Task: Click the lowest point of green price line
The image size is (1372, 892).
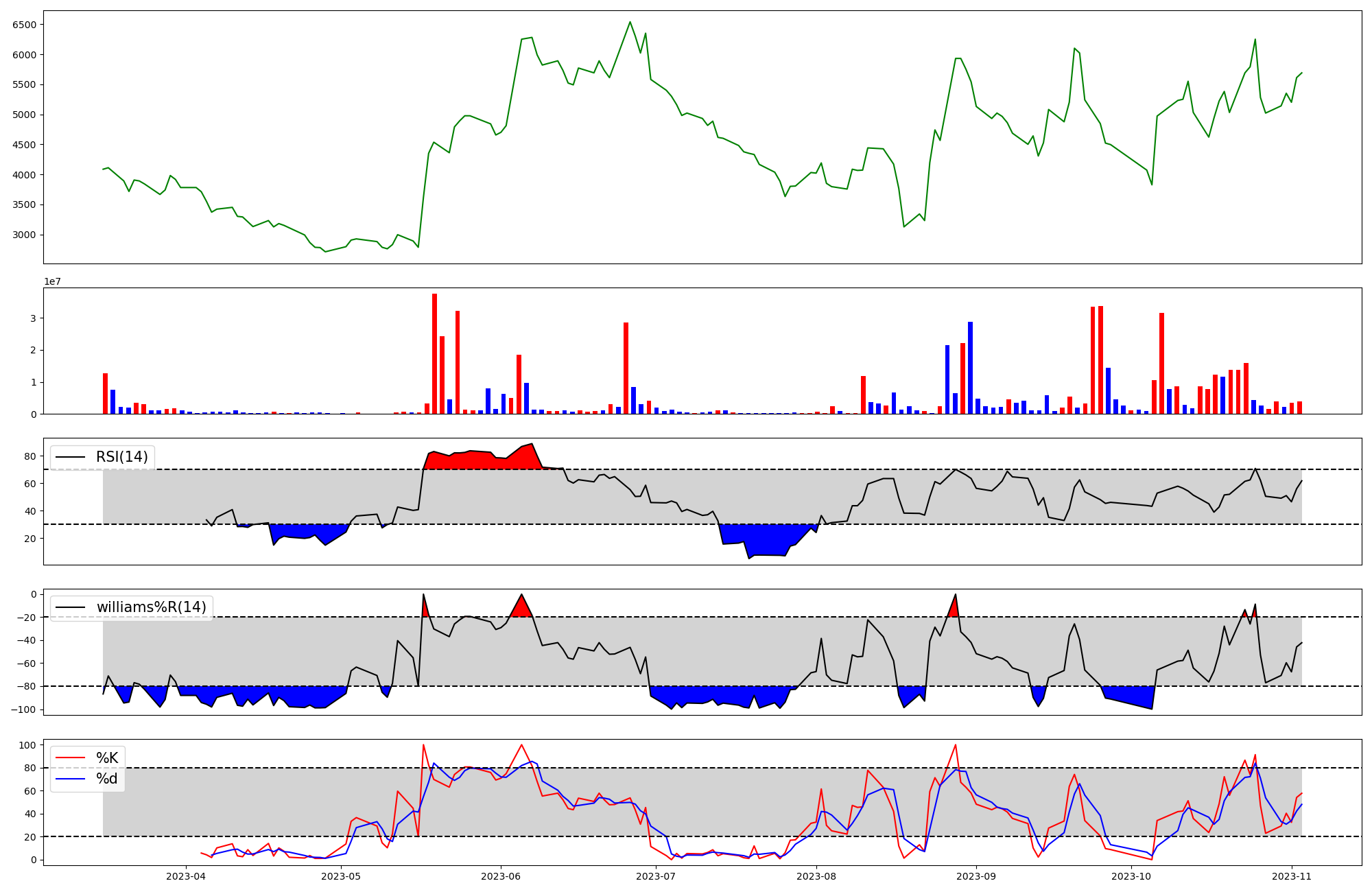Action: pyautogui.click(x=325, y=251)
